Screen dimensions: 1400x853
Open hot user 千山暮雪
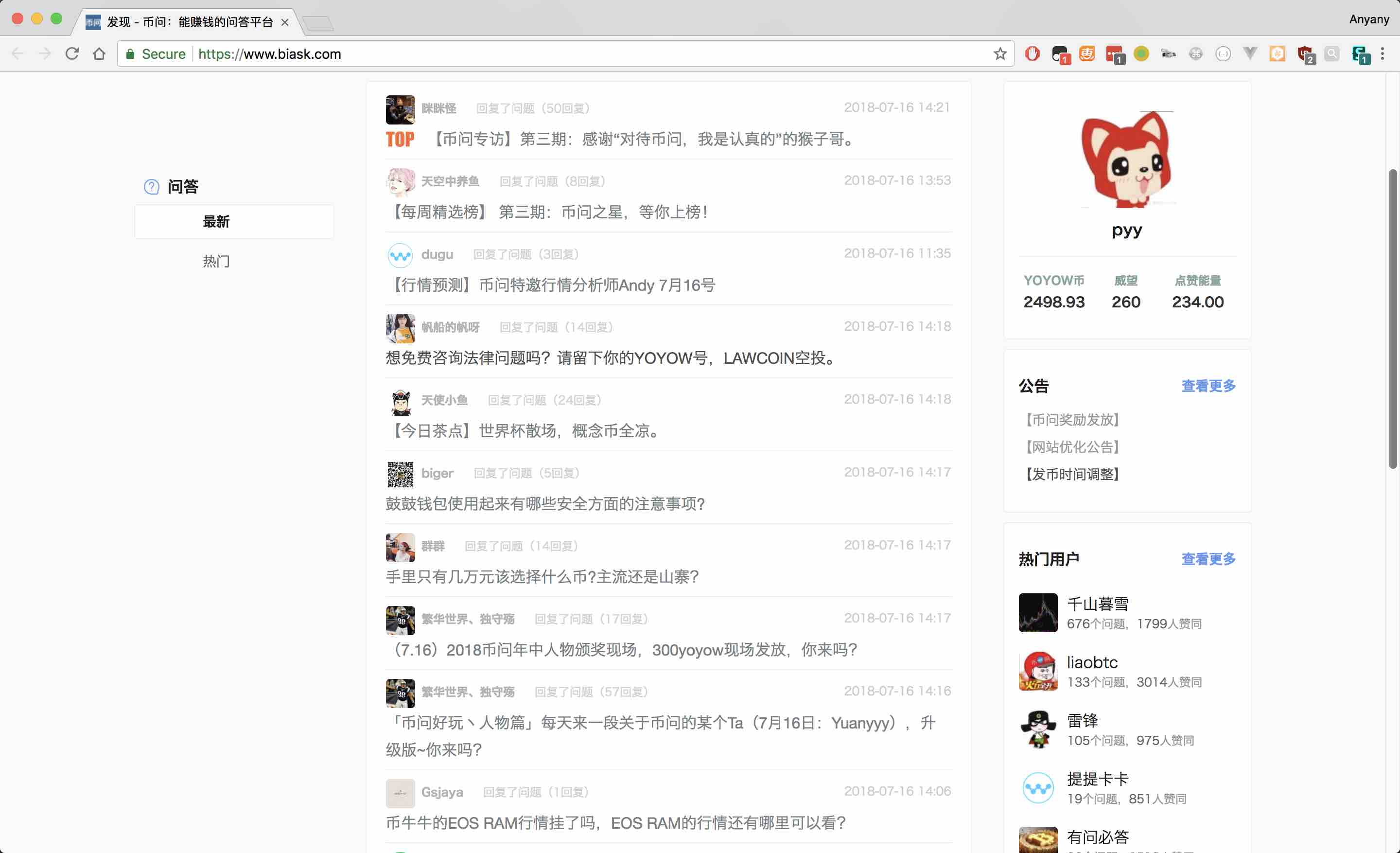1098,604
